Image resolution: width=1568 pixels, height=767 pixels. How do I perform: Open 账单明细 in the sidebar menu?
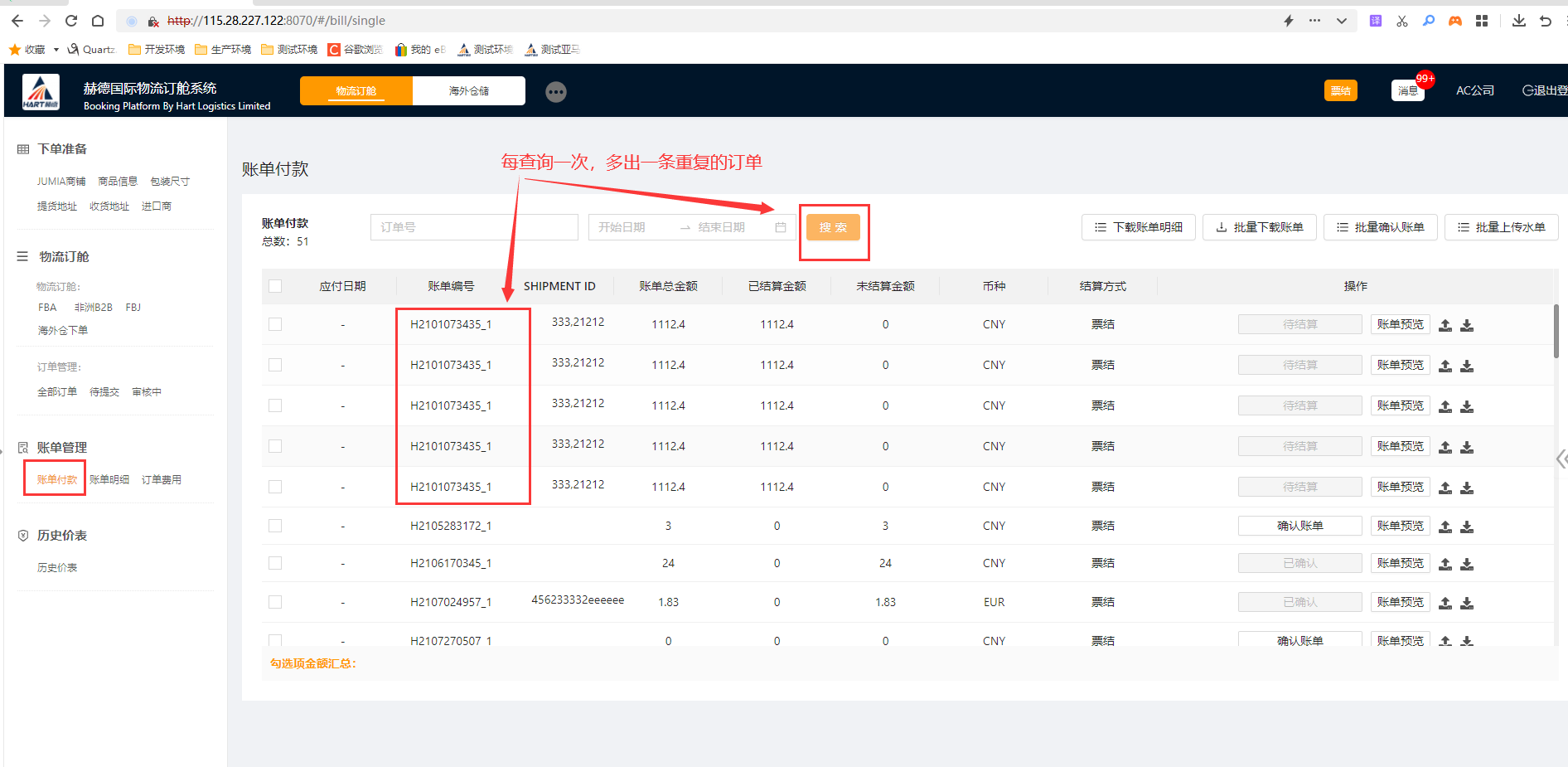coord(109,479)
